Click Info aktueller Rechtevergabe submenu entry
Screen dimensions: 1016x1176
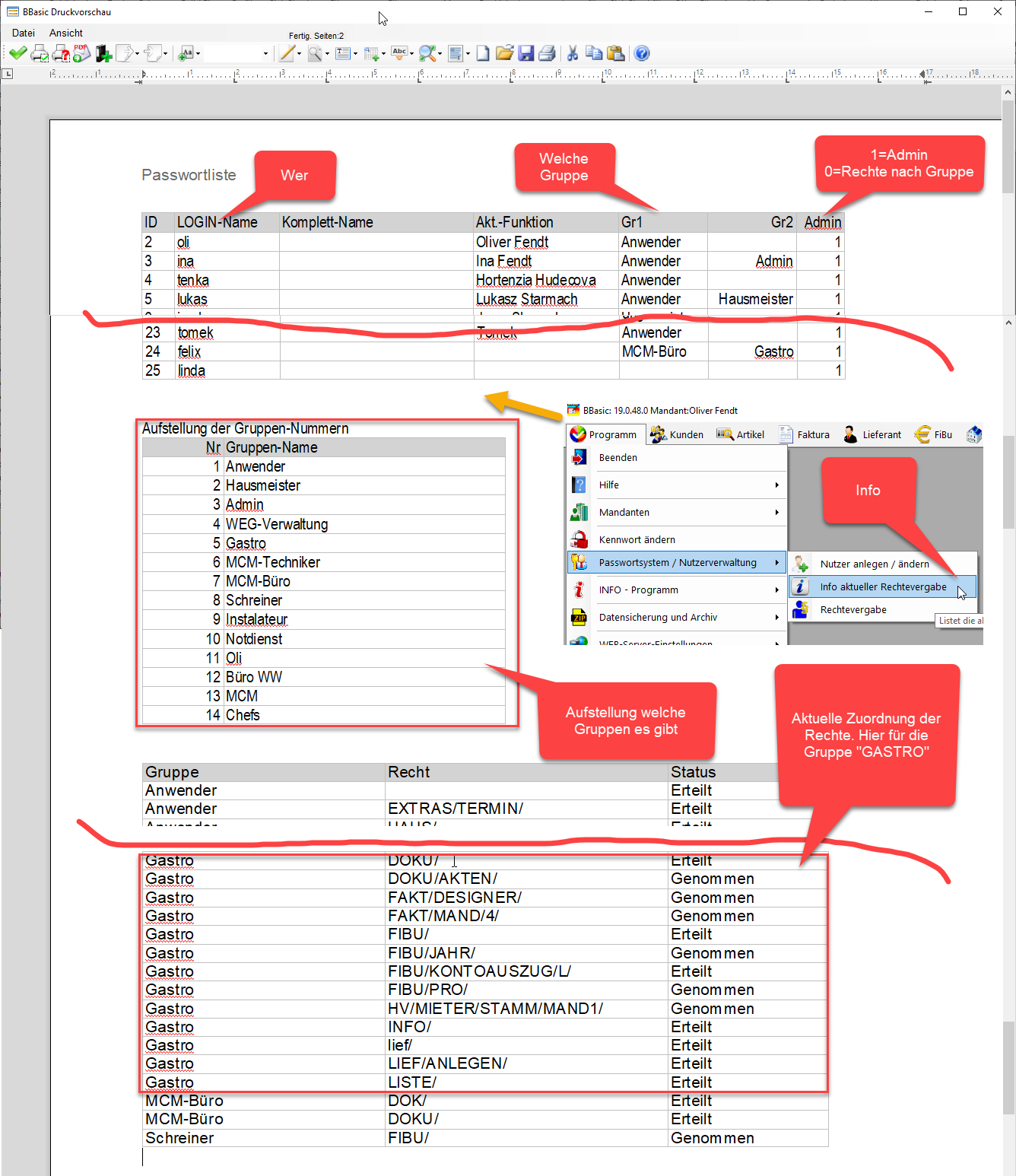(883, 586)
